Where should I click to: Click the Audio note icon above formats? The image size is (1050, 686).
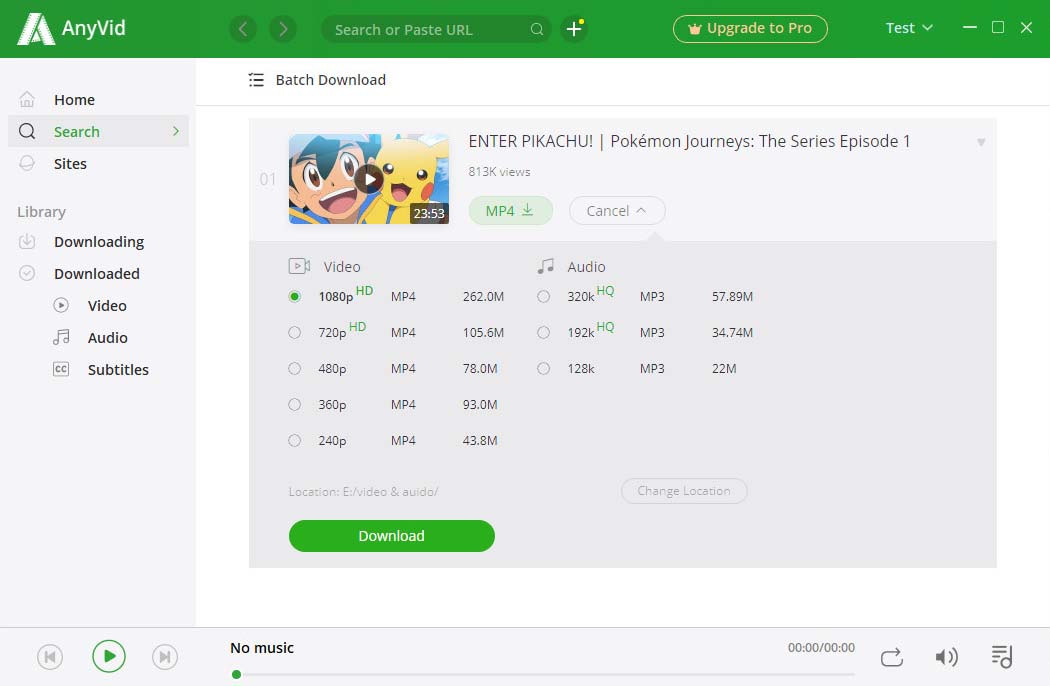pos(546,266)
